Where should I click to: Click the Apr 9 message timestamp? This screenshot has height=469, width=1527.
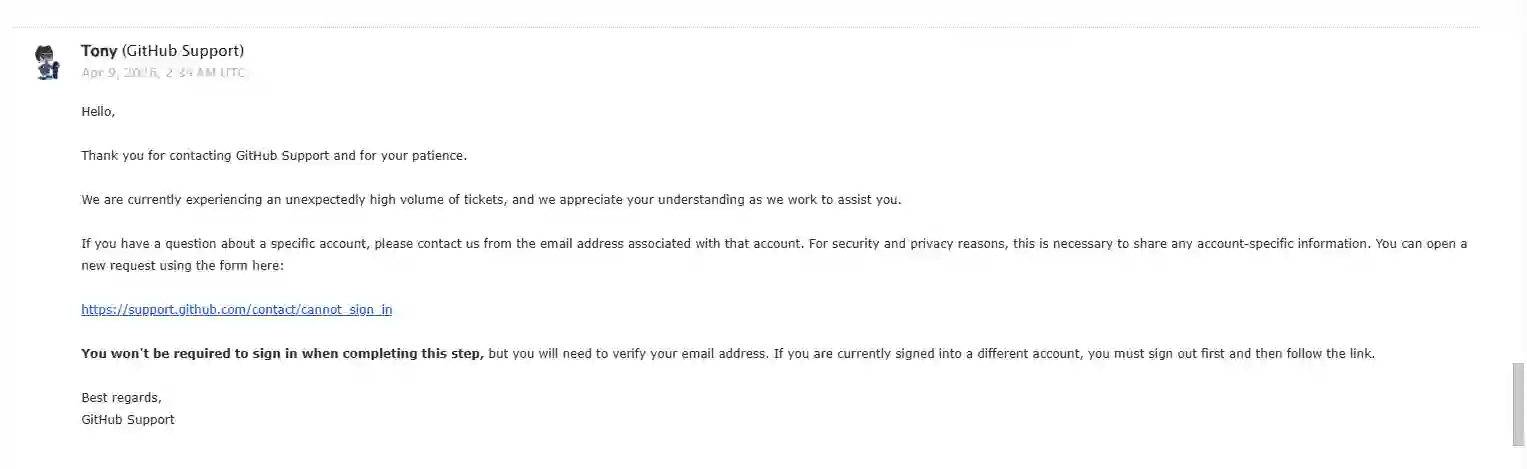(x=163, y=73)
